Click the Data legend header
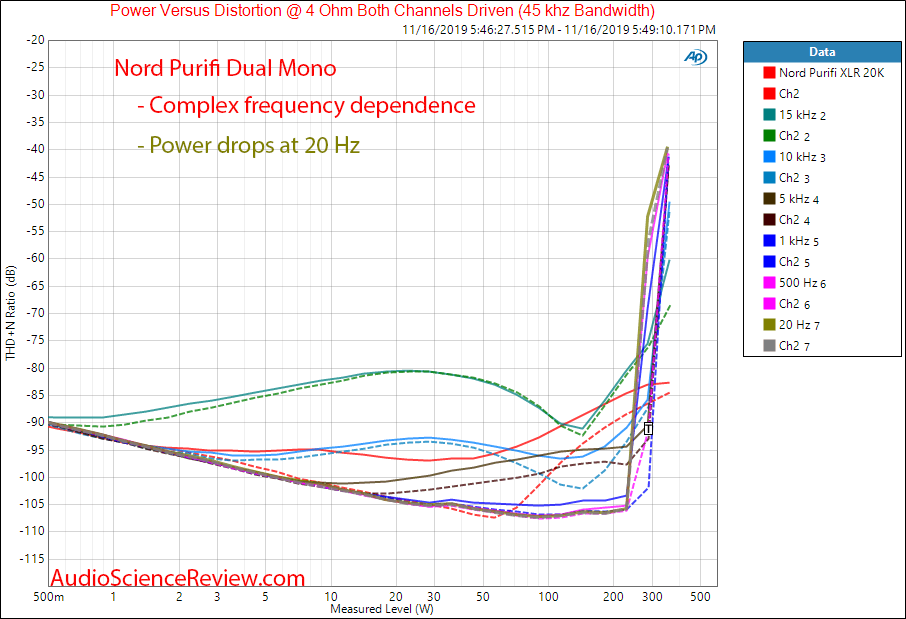Viewport: 906px width, 619px height. pos(822,52)
